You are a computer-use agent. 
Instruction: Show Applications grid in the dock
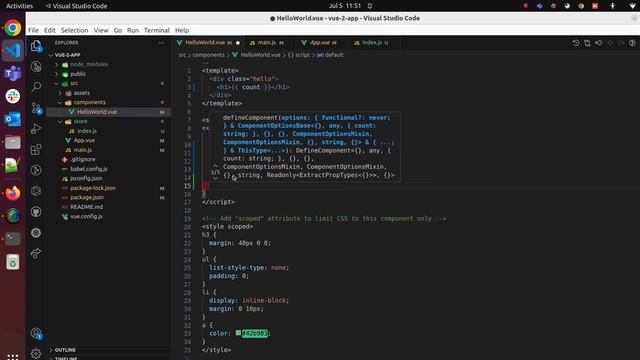pyautogui.click(x=13, y=356)
